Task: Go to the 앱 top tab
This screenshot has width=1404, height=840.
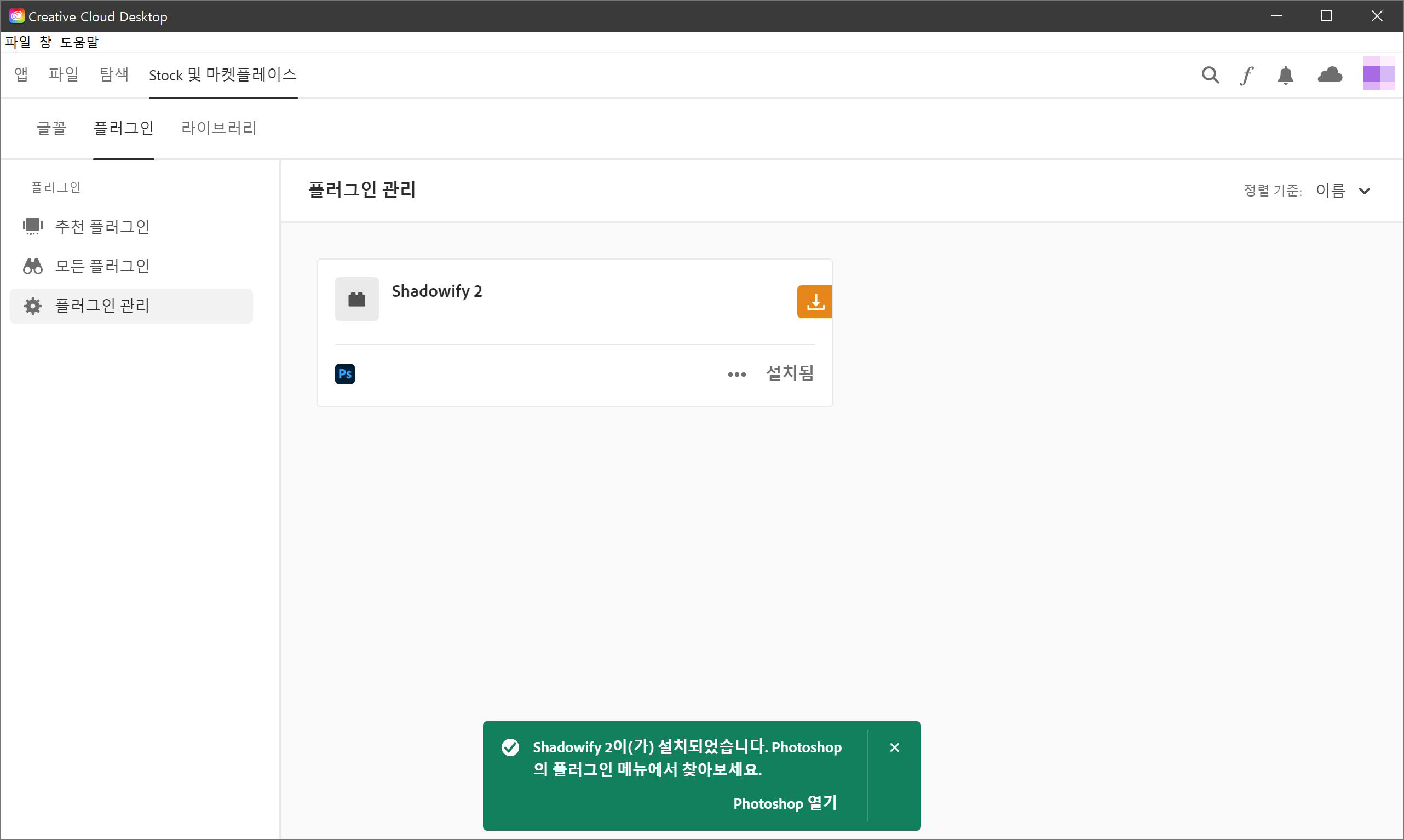Action: [21, 74]
